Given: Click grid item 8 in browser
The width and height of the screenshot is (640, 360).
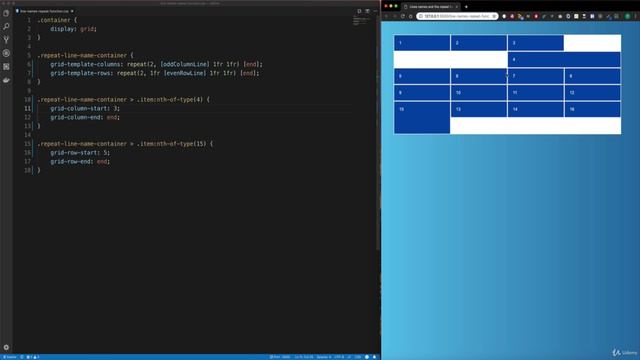Looking at the screenshot, I should point(592,76).
